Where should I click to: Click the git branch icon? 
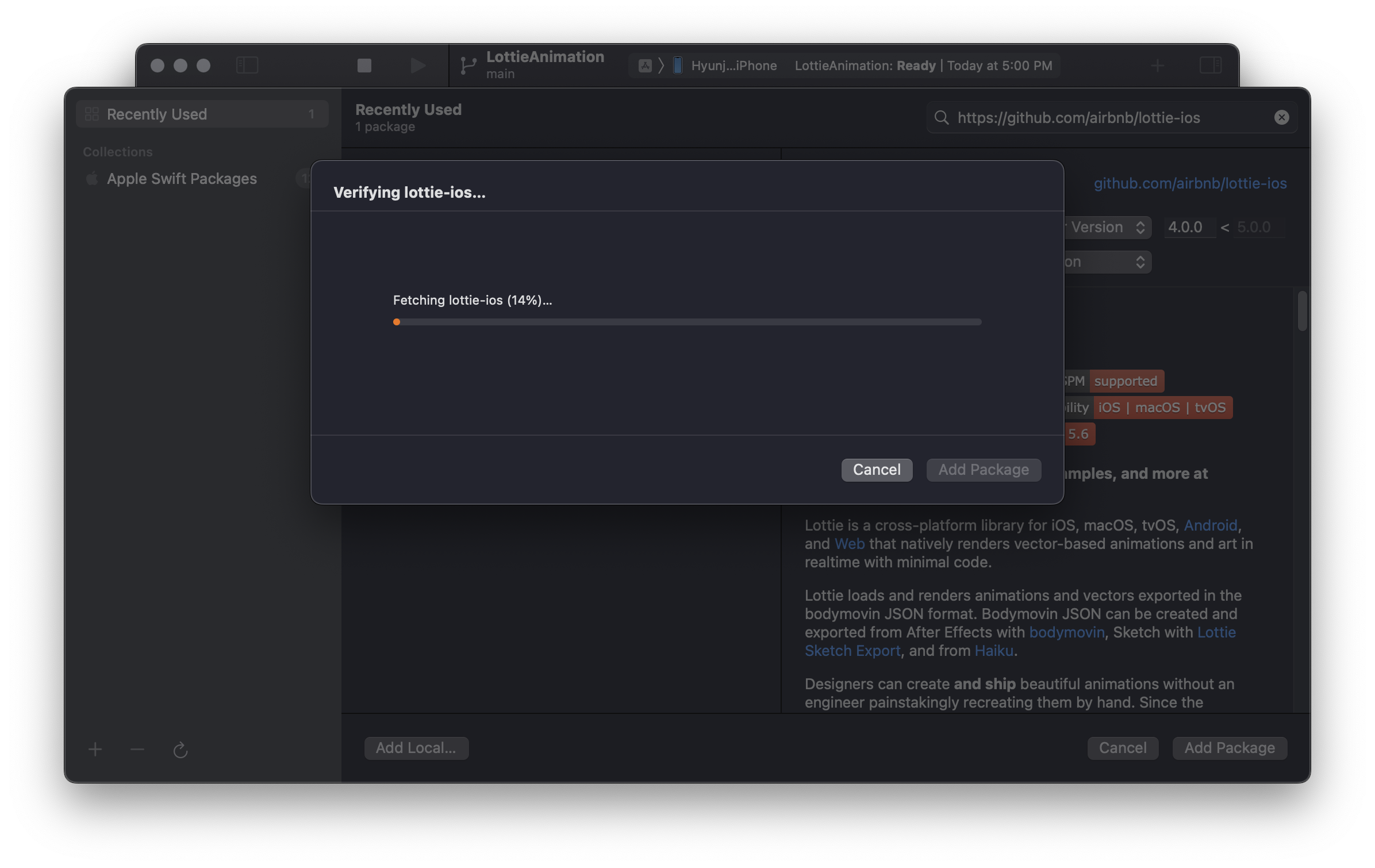pos(468,66)
